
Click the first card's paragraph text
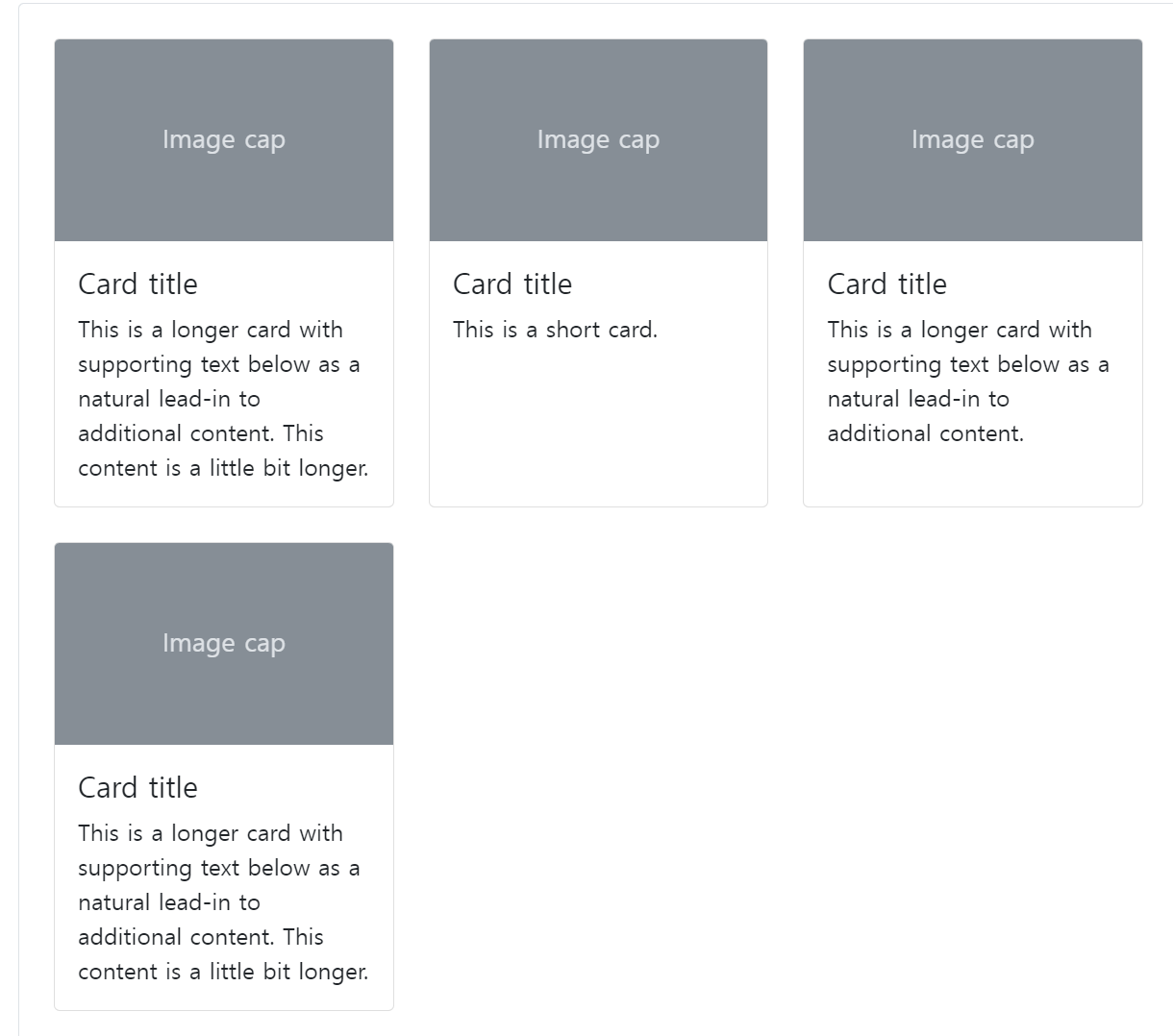(x=223, y=399)
